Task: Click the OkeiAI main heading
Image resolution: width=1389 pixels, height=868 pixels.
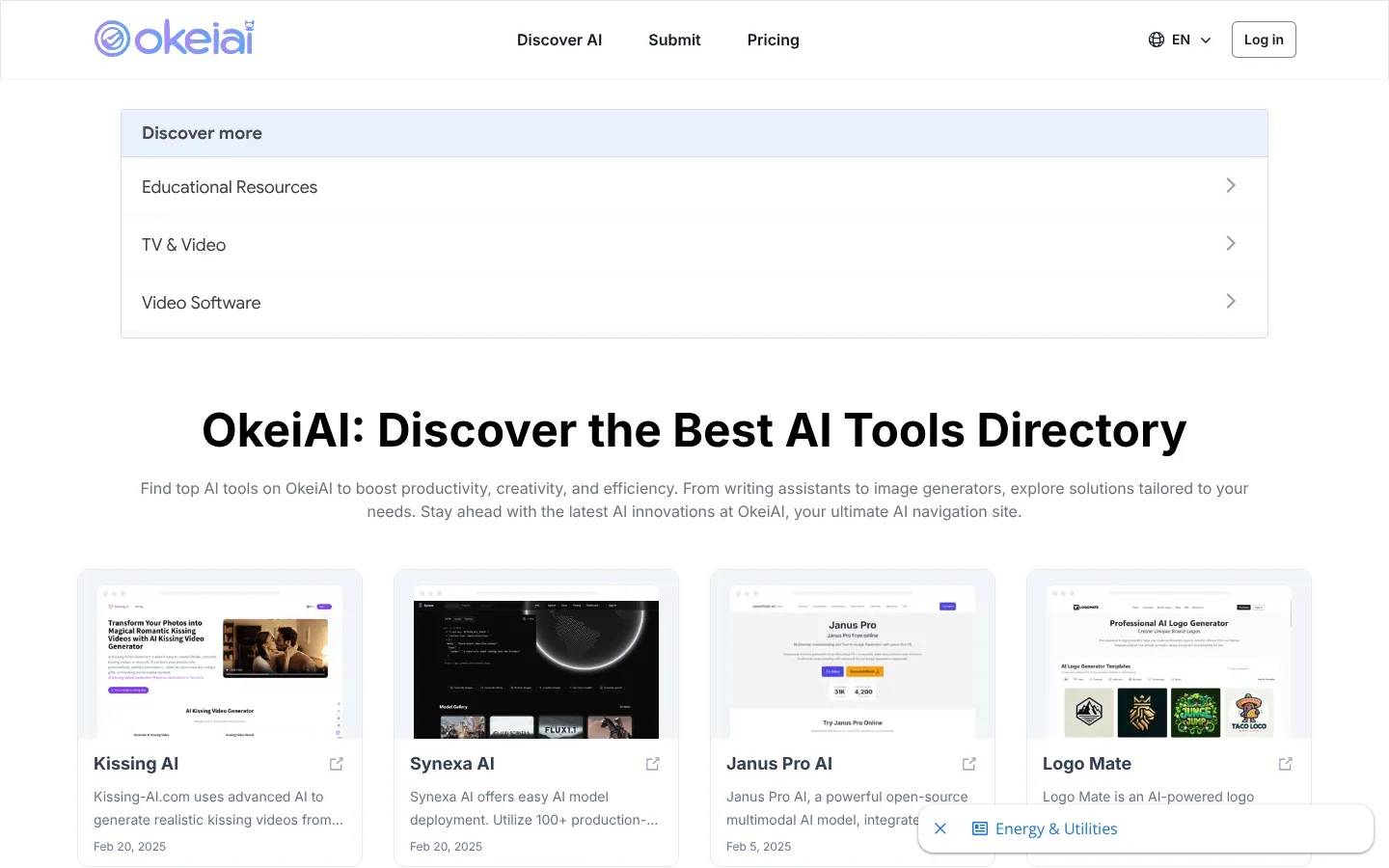Action: pos(694,430)
